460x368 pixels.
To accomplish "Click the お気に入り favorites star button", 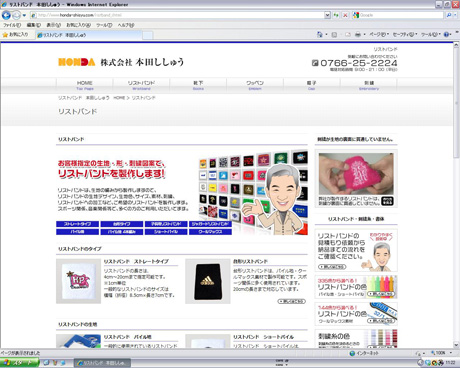I will (x=15, y=34).
